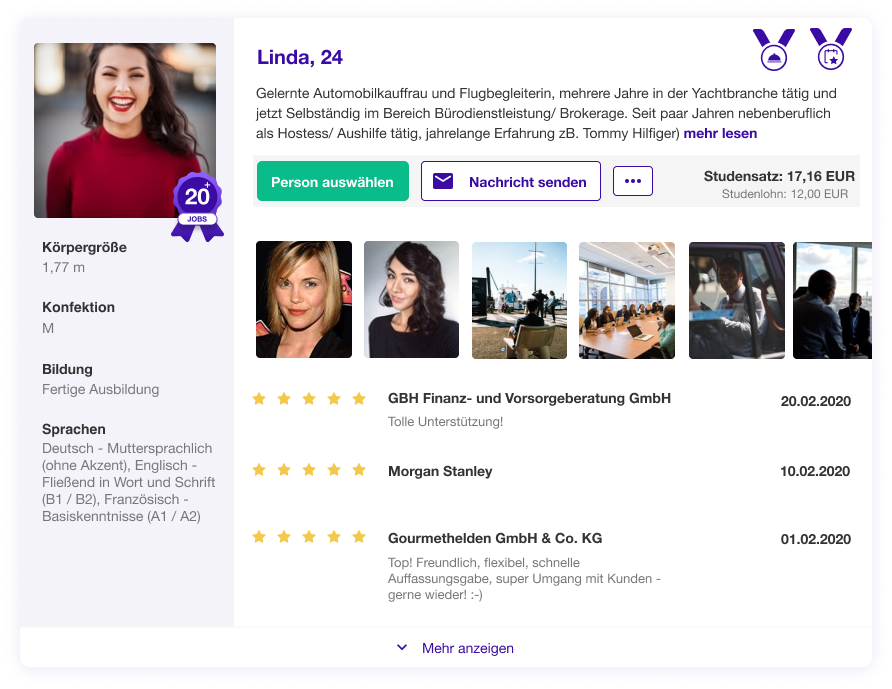Viewport: 892px width, 689px height.
Task: Open Linda's main profile photo
Action: pos(125,130)
